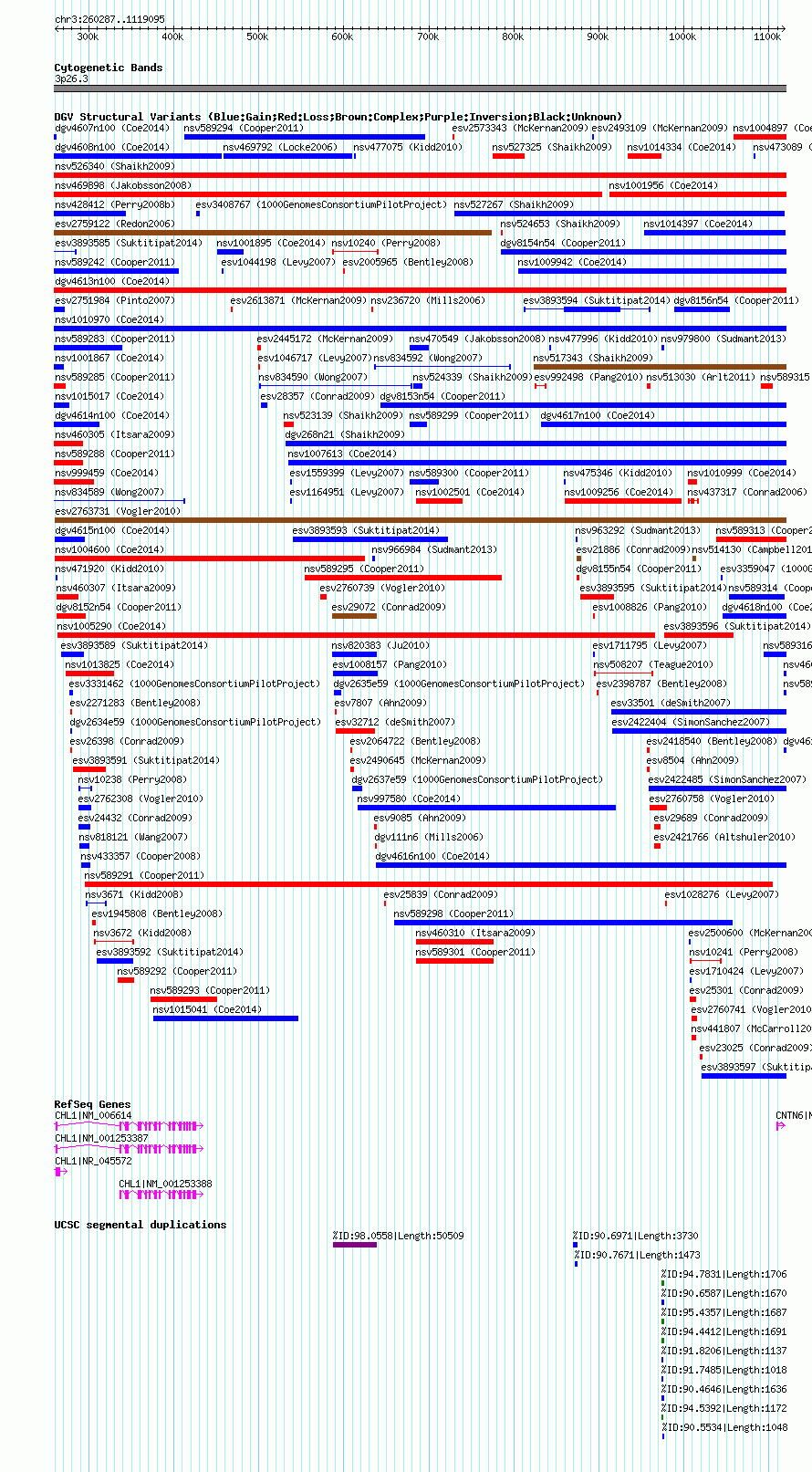Click the esv2500600 variant label
Viewport: 812px width, 1472px height.
pos(748,933)
